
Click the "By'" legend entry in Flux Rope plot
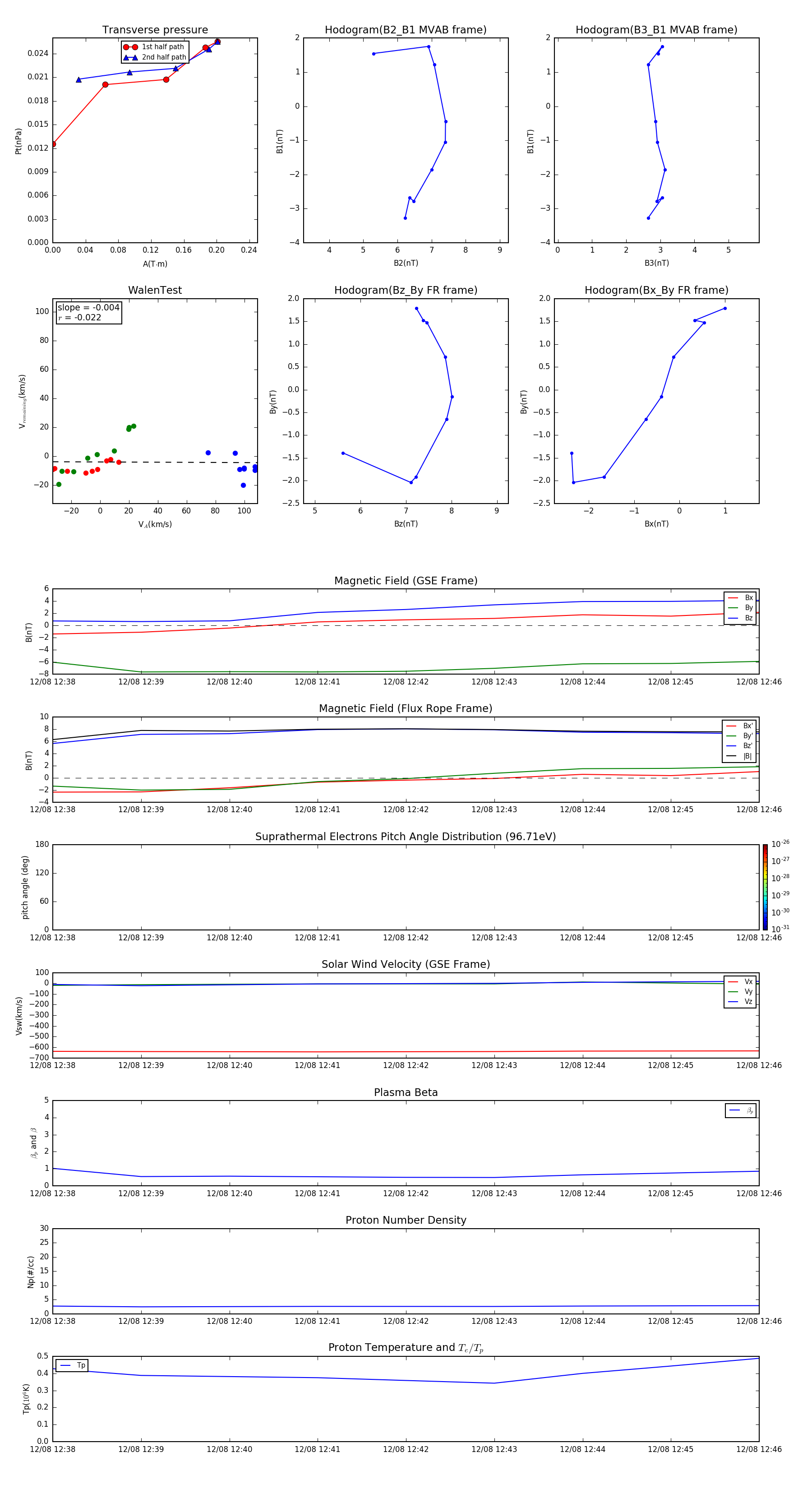pyautogui.click(x=739, y=736)
